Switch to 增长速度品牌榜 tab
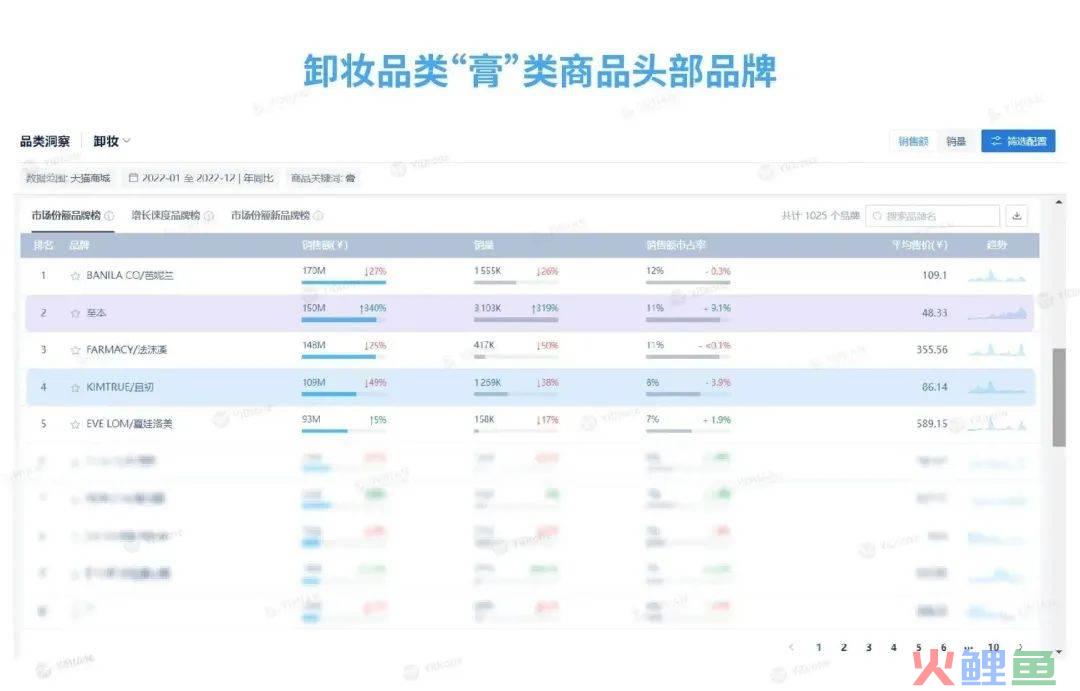The image size is (1080, 691). [165, 216]
